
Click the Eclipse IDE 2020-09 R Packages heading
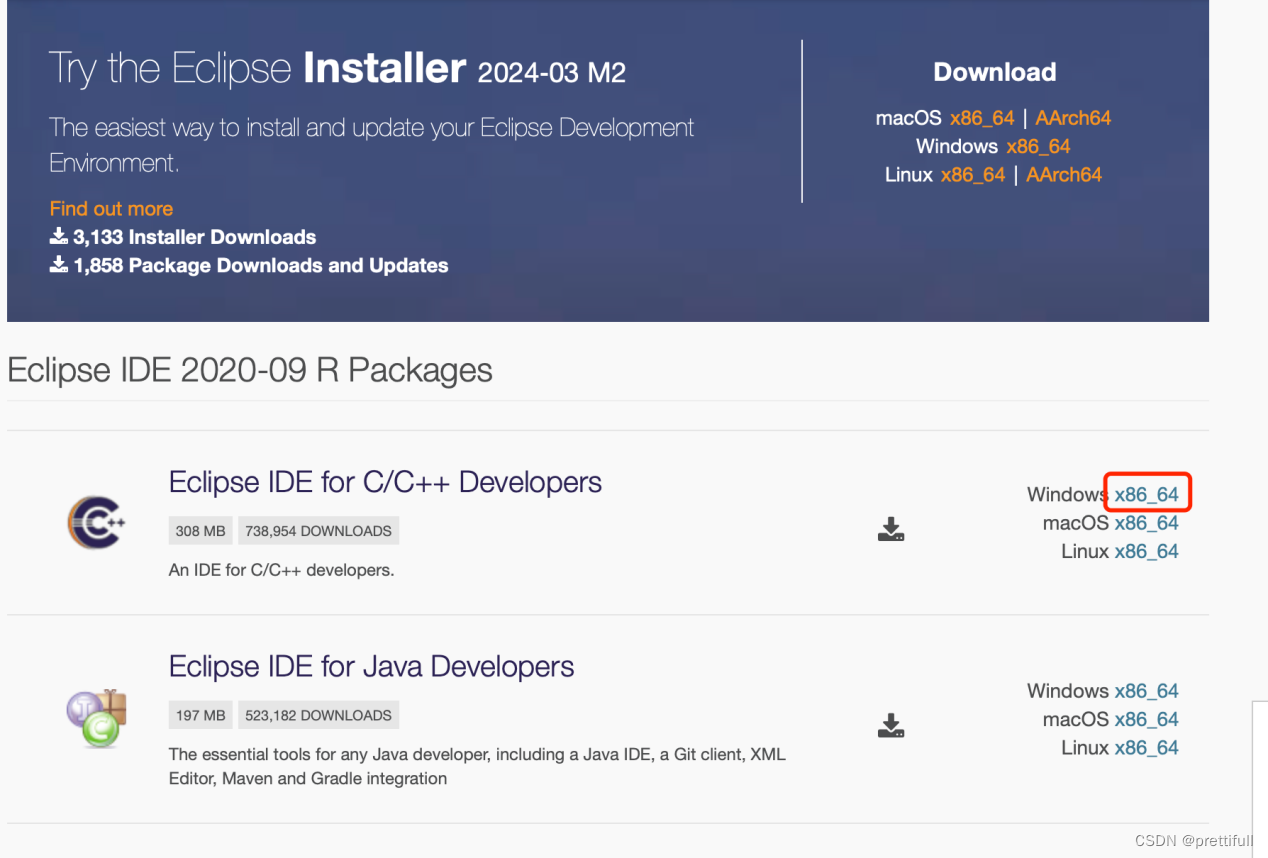click(x=250, y=371)
